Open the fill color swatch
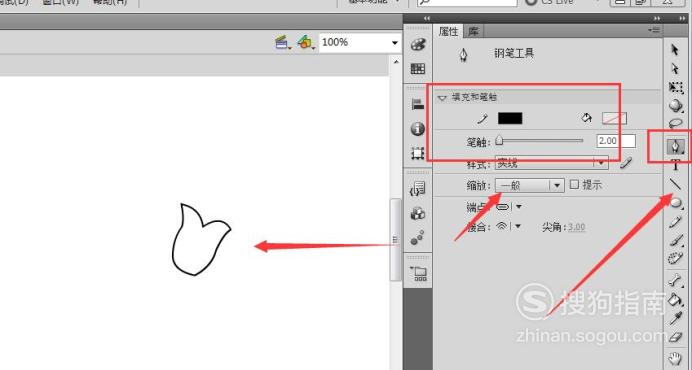Screen dimensions: 692x370 pyautogui.click(x=614, y=118)
